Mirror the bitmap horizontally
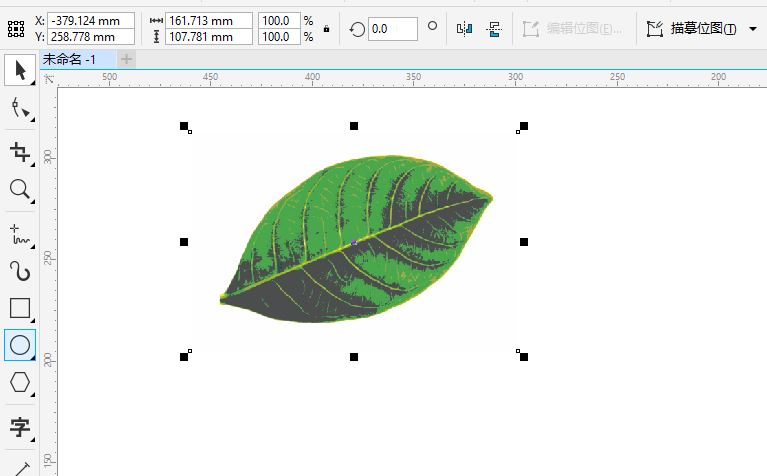Viewport: 767px width, 476px height. 464,29
